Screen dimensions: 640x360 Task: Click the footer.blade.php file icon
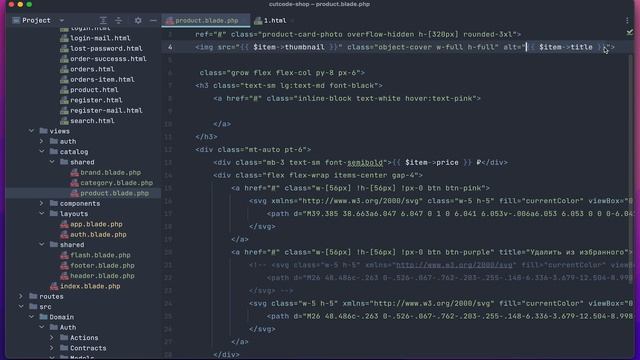pyautogui.click(x=64, y=265)
